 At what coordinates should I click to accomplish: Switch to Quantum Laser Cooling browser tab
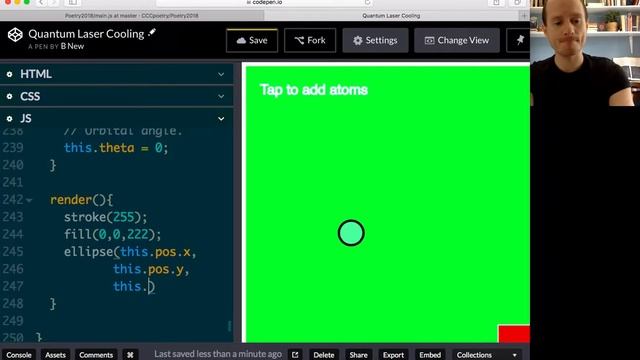click(391, 16)
